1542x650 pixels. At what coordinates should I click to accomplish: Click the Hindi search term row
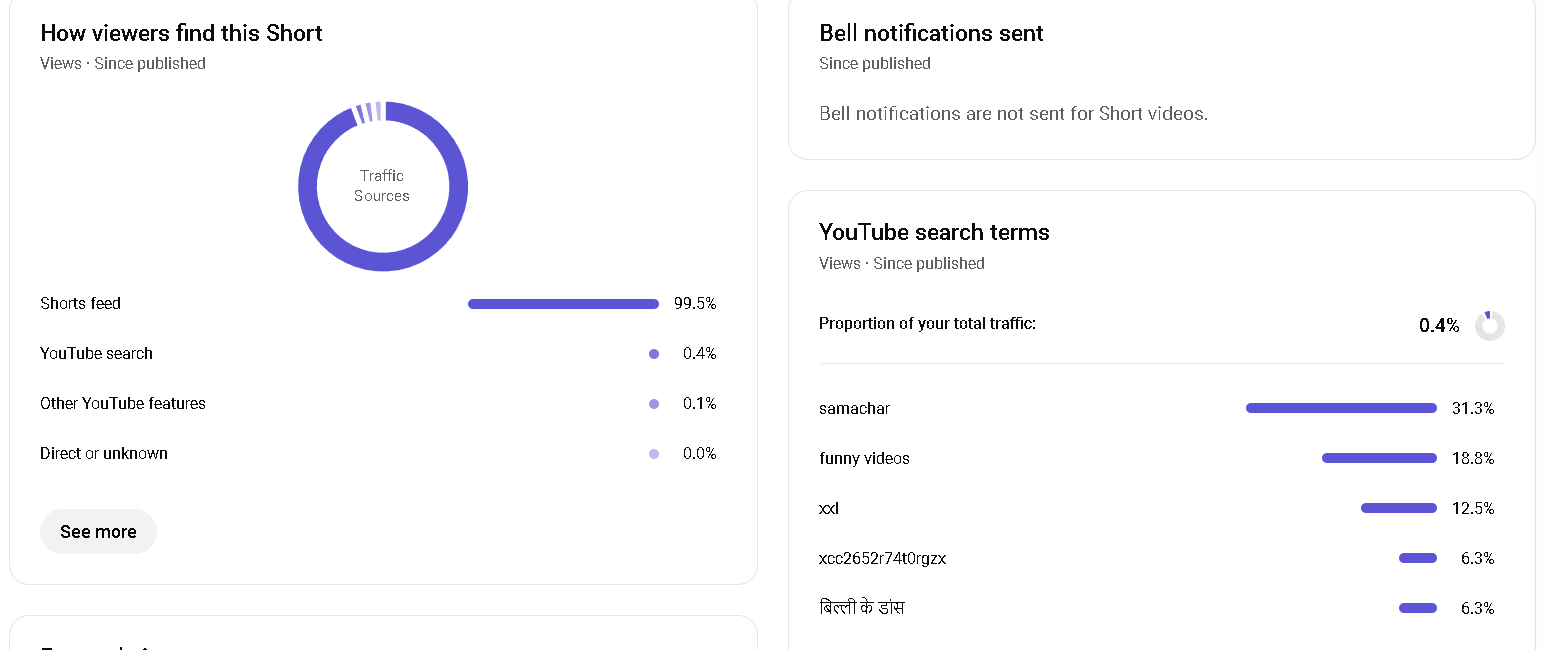tap(862, 608)
